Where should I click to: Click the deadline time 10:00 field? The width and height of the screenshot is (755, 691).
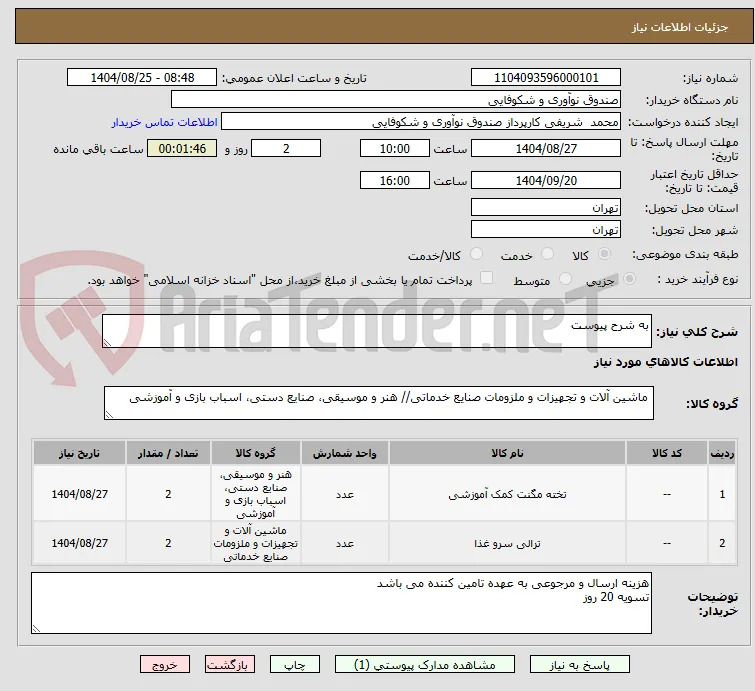[394, 148]
